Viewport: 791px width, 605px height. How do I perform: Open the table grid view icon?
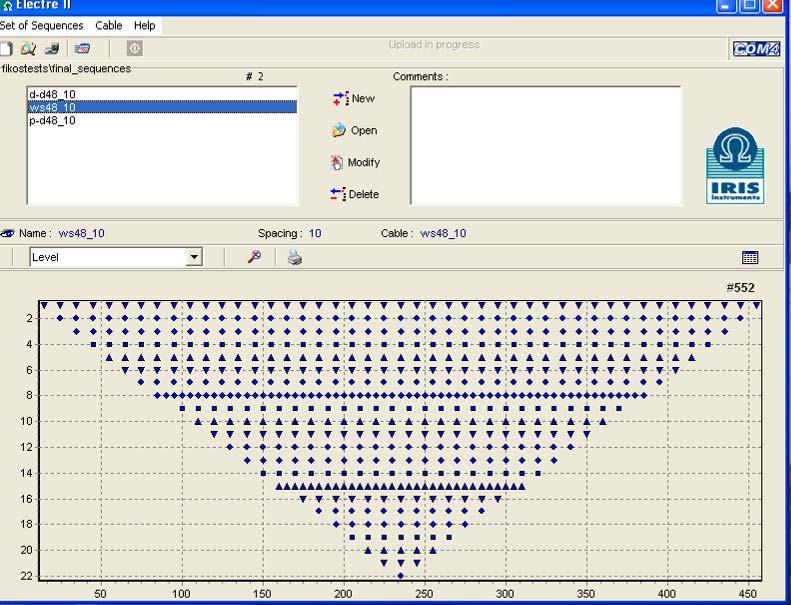pos(750,257)
